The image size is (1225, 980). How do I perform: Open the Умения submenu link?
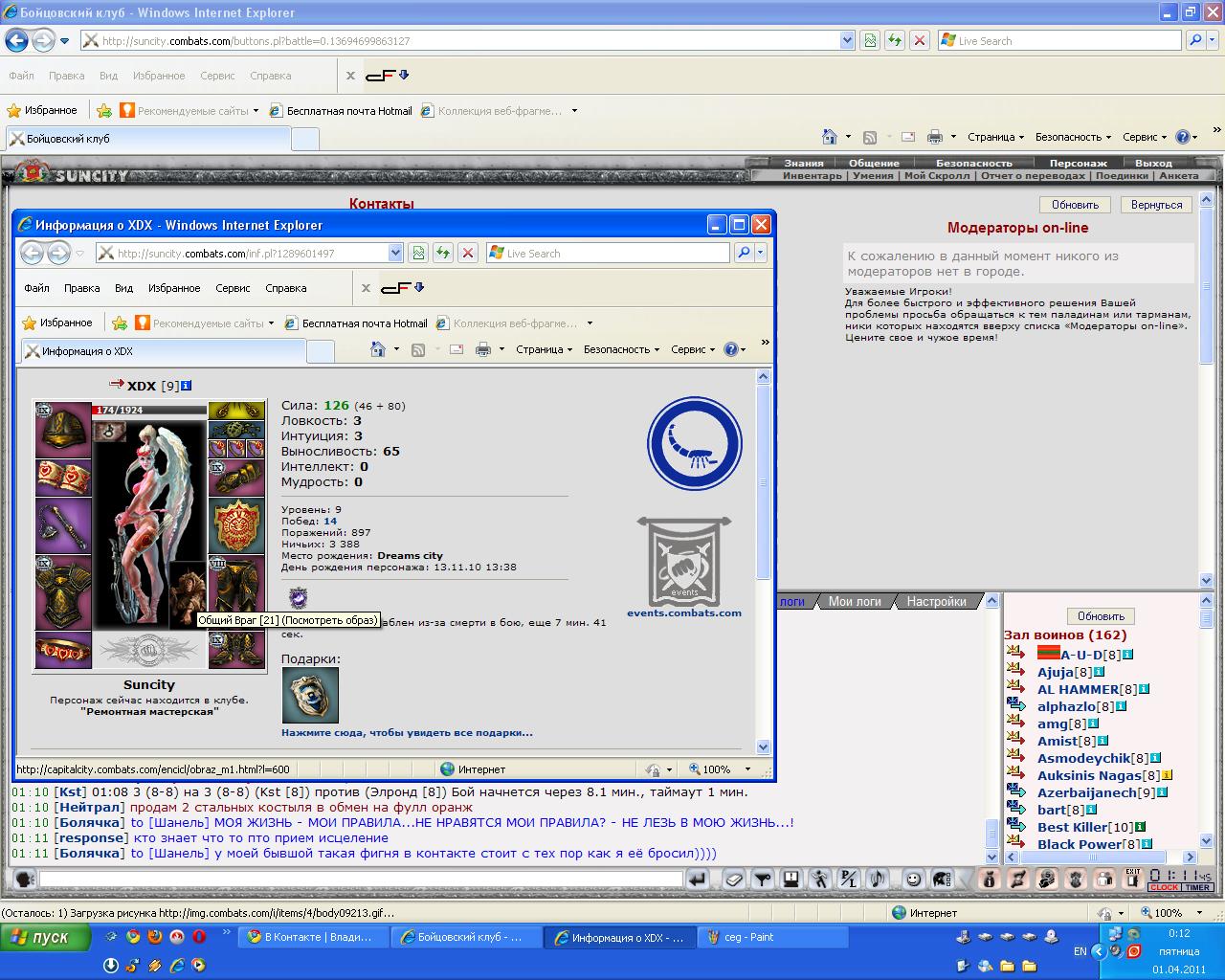(x=873, y=175)
